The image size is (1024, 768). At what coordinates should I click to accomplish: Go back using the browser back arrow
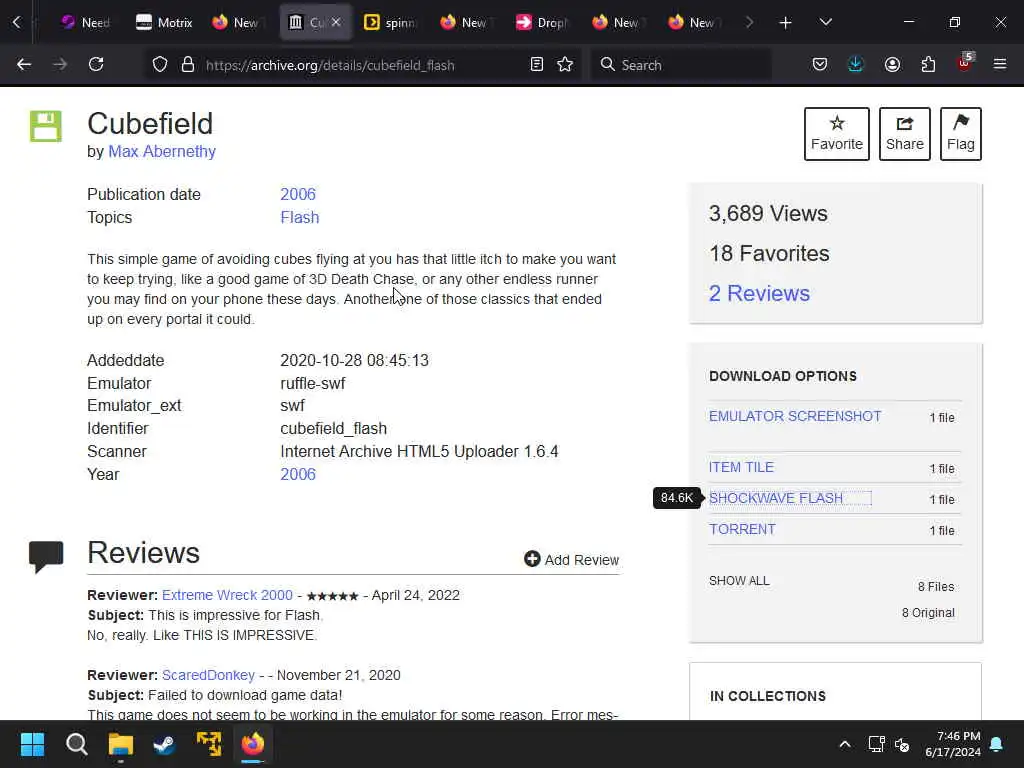coord(24,64)
